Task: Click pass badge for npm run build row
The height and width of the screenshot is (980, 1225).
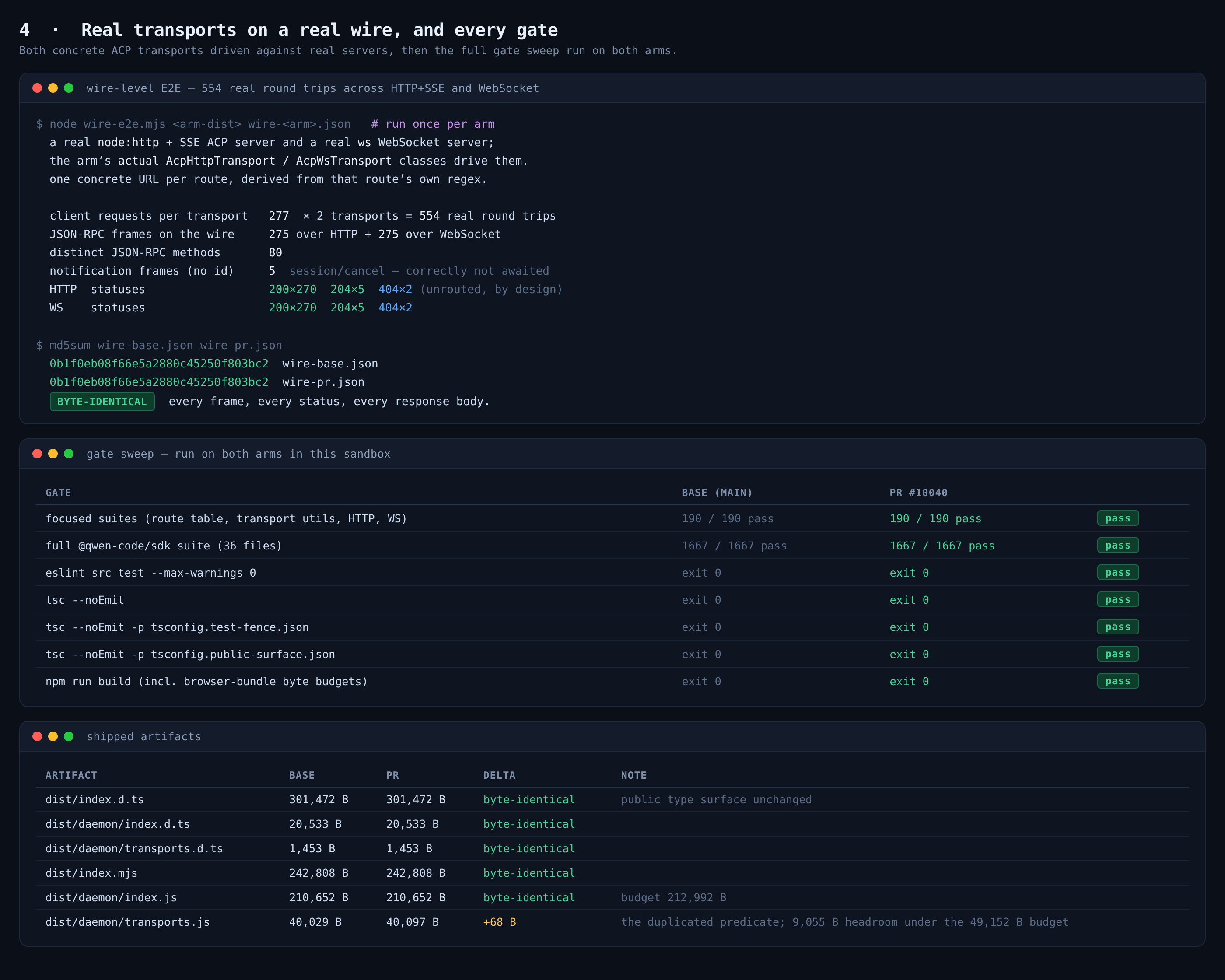Action: point(1118,681)
